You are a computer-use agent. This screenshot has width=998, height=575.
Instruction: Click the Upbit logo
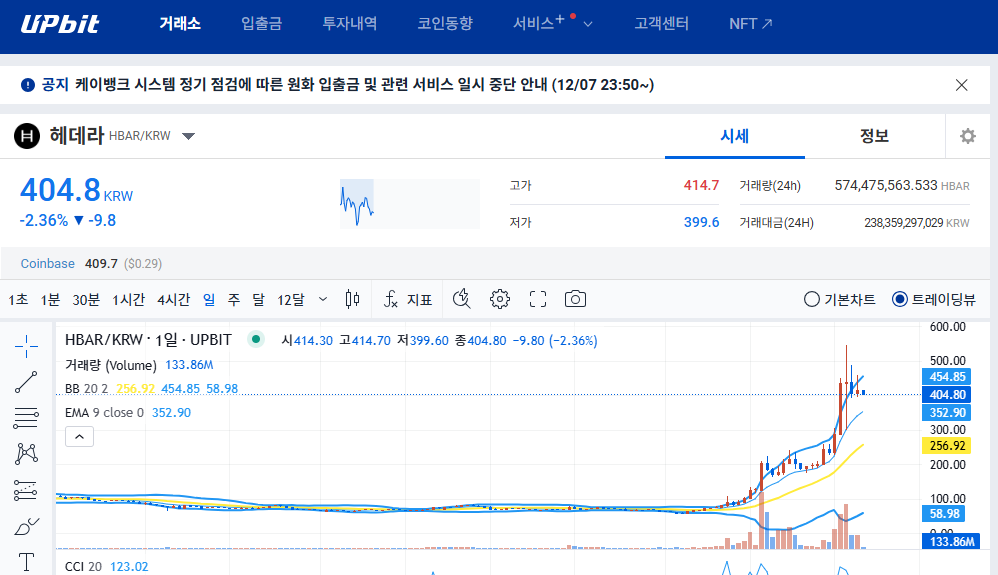pos(60,24)
